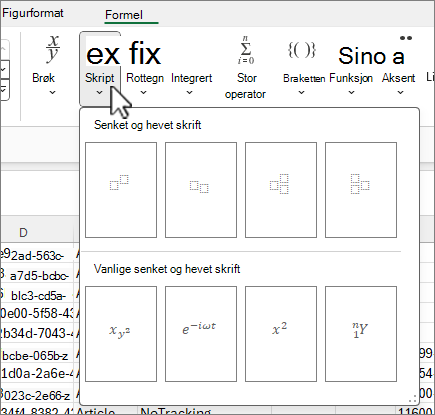The height and width of the screenshot is (415, 435).
Task: Insert the x sub y squared formula
Action: (x=121, y=334)
